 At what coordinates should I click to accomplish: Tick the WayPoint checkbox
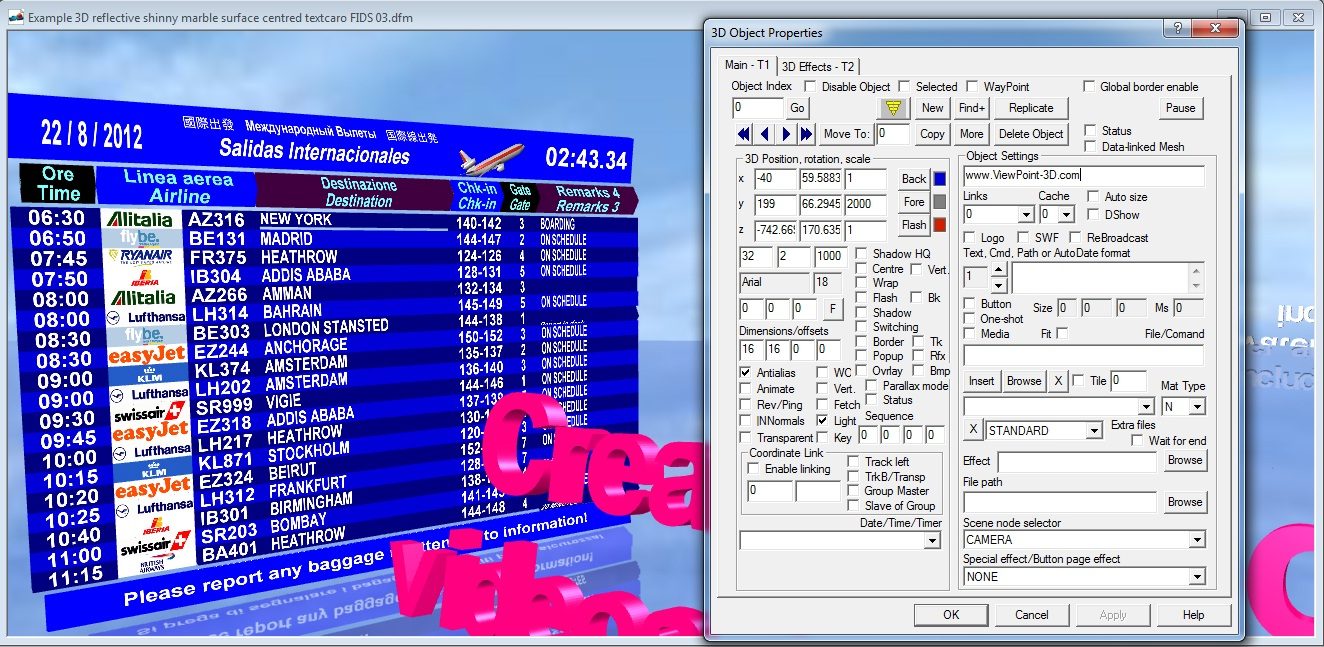[x=972, y=87]
